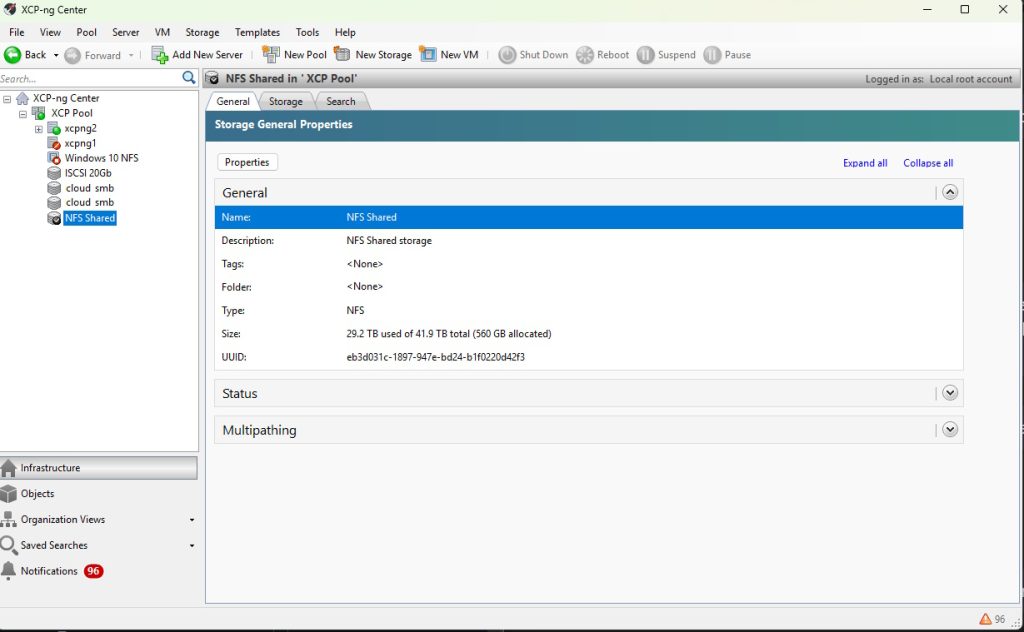Open the Organization Views dropdown
The height and width of the screenshot is (632, 1024).
point(191,520)
